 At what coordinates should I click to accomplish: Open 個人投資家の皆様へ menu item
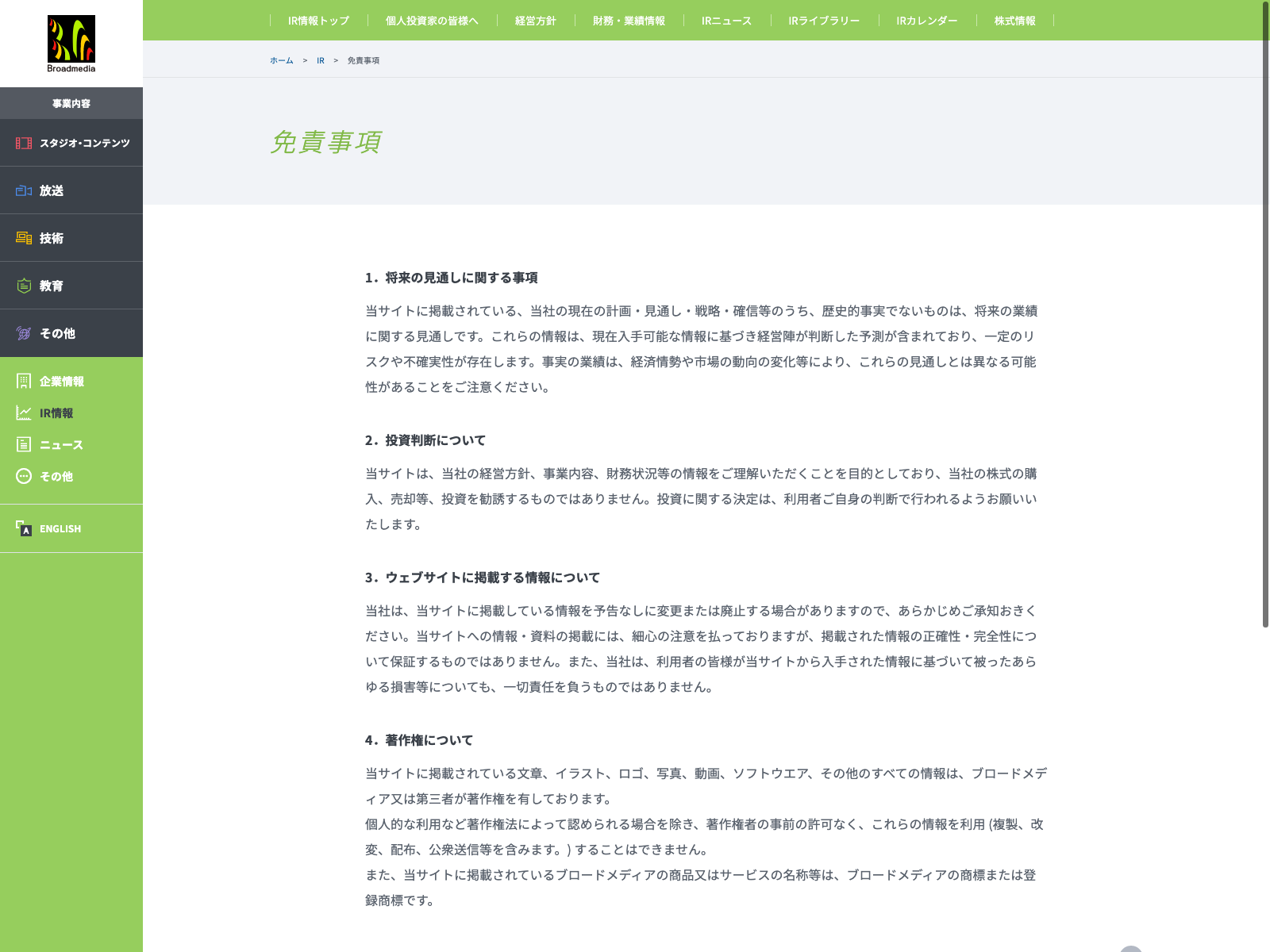[x=432, y=21]
